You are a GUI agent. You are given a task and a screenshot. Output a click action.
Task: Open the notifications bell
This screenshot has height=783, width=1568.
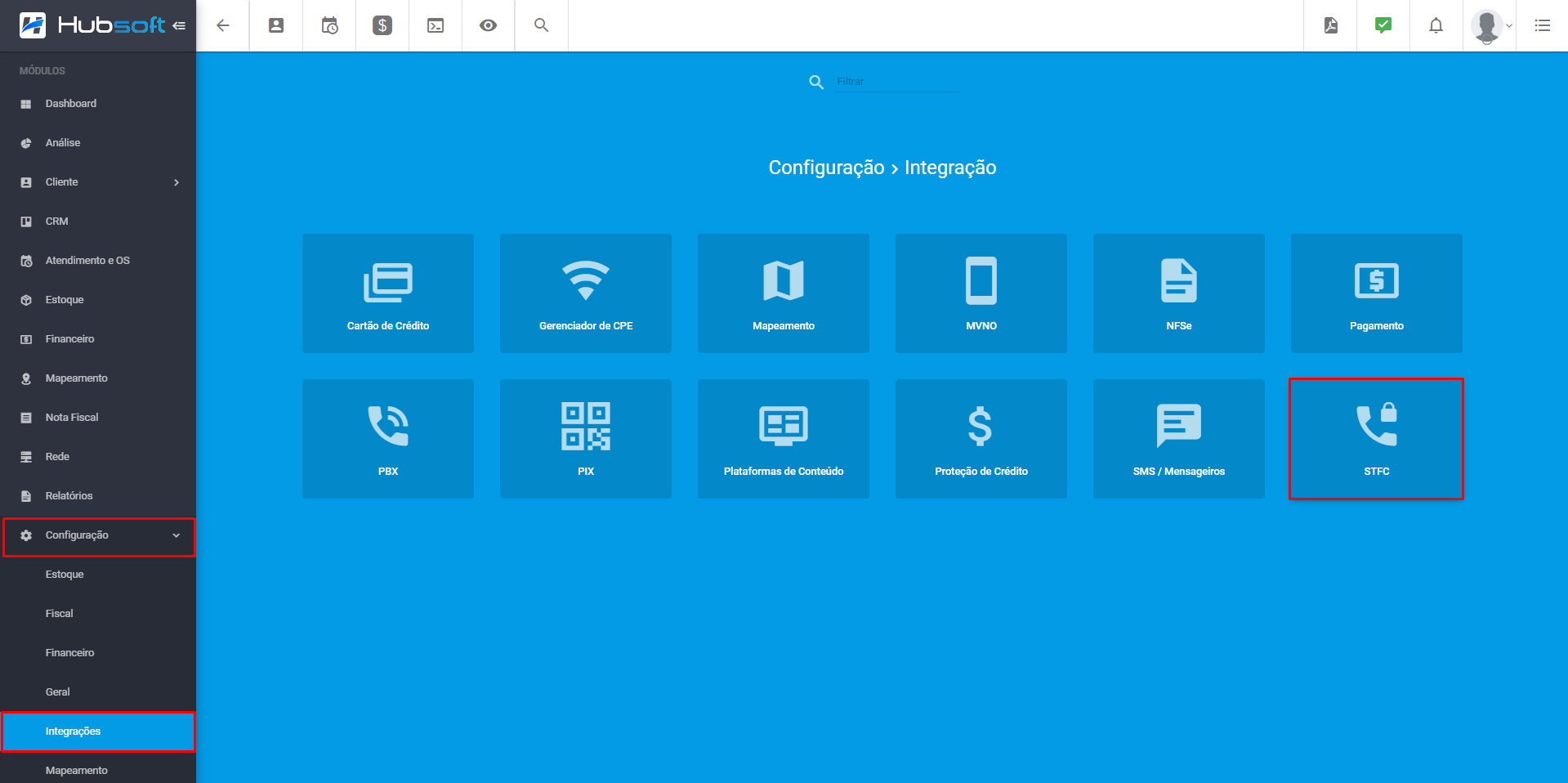pyautogui.click(x=1436, y=25)
